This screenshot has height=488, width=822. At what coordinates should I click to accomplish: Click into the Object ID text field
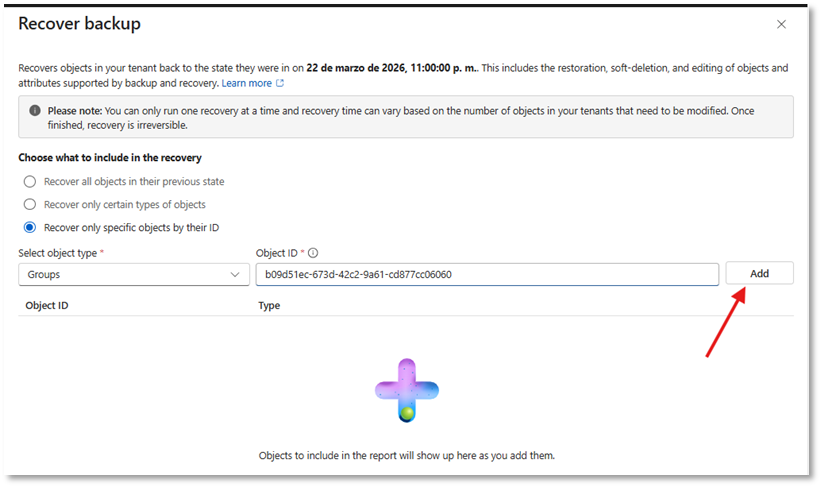pos(487,274)
